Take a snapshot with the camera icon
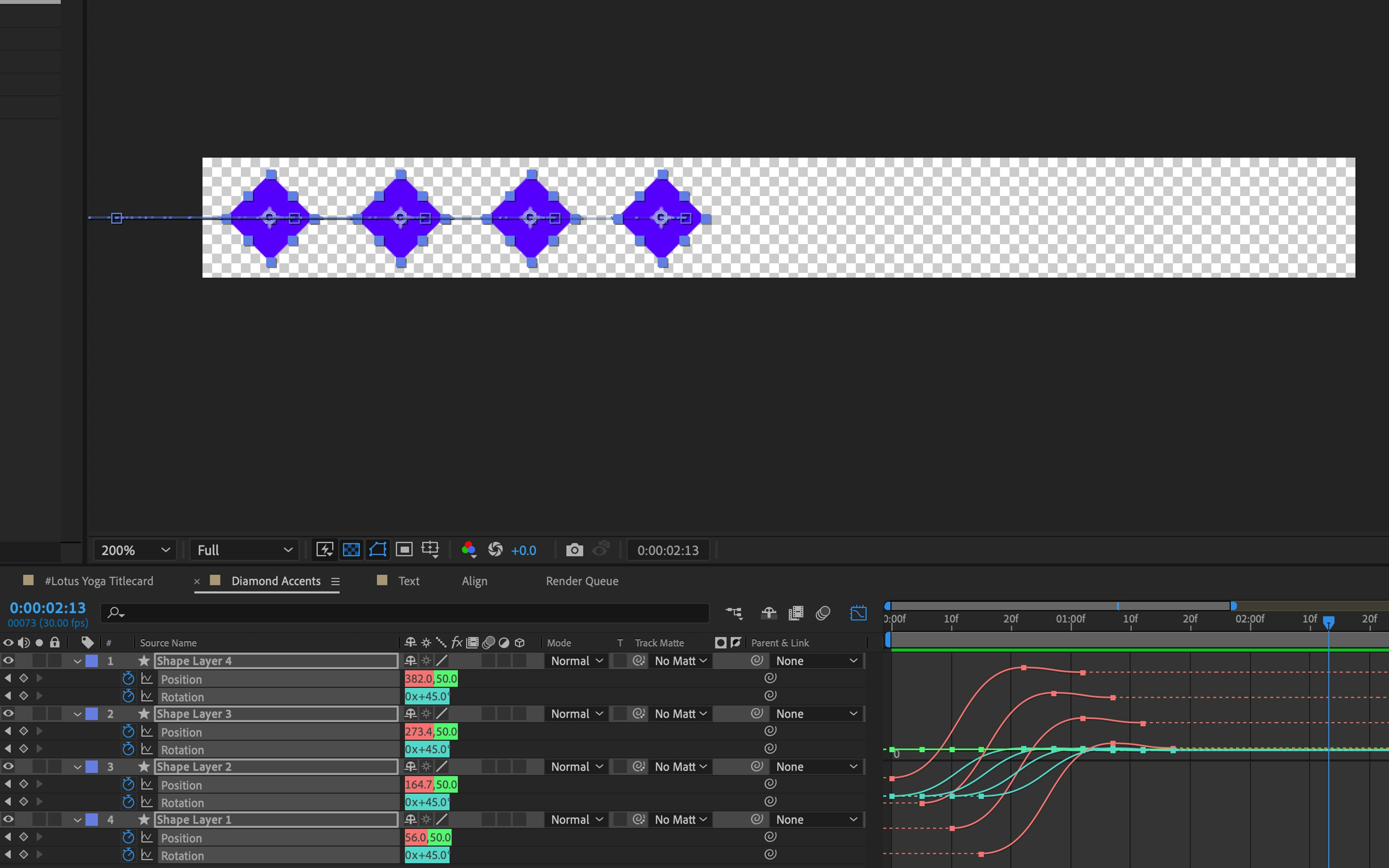1389x868 pixels. (x=574, y=550)
